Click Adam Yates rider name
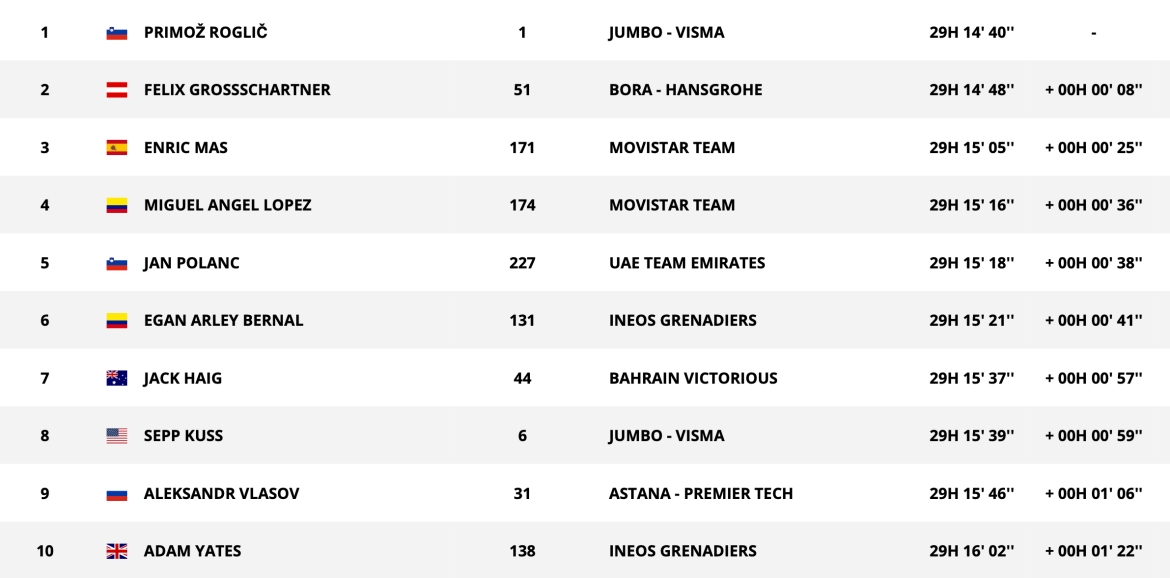 tap(192, 551)
